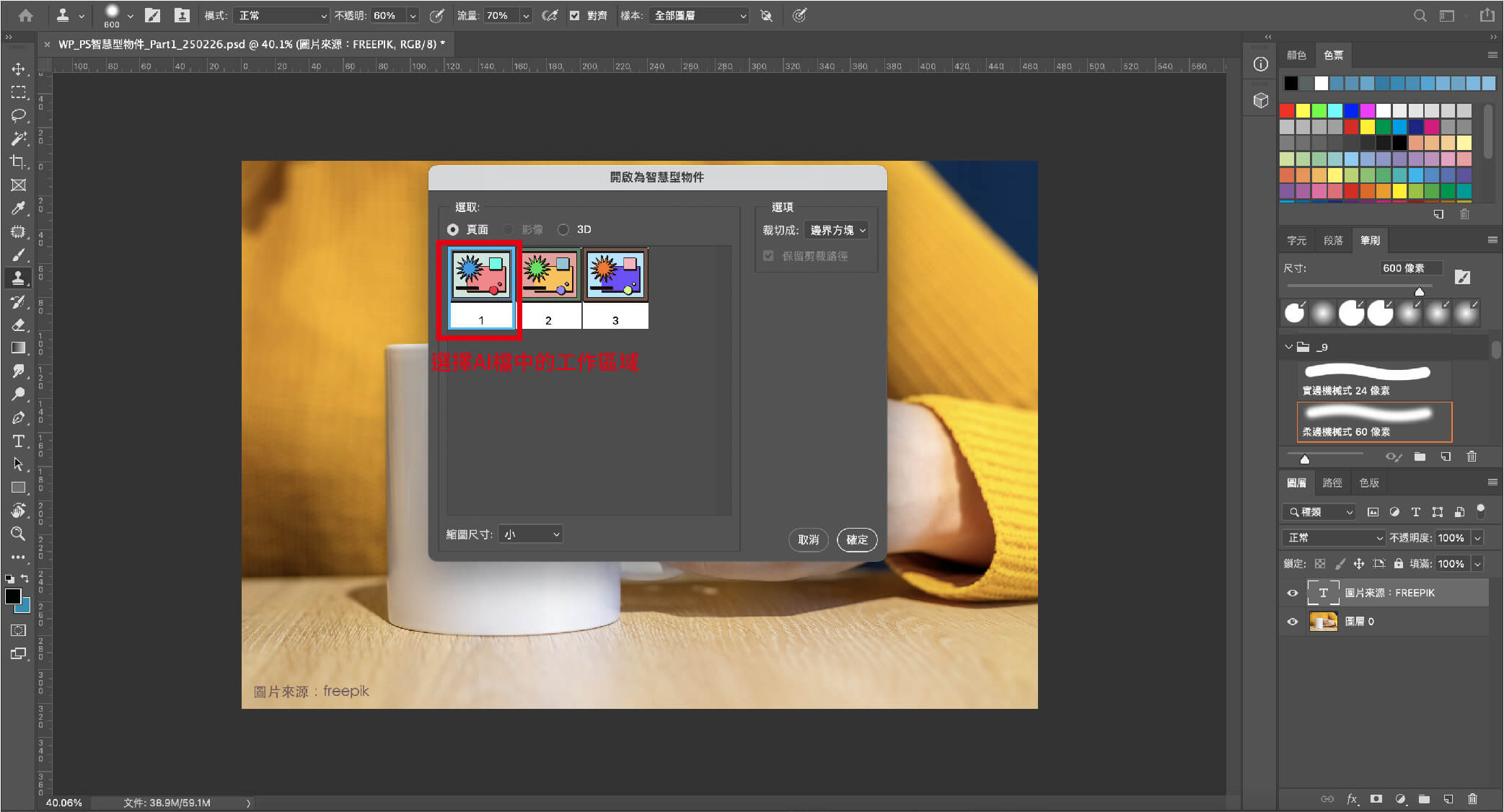
Task: Collapse the _9 brush folder
Action: pyautogui.click(x=1288, y=347)
